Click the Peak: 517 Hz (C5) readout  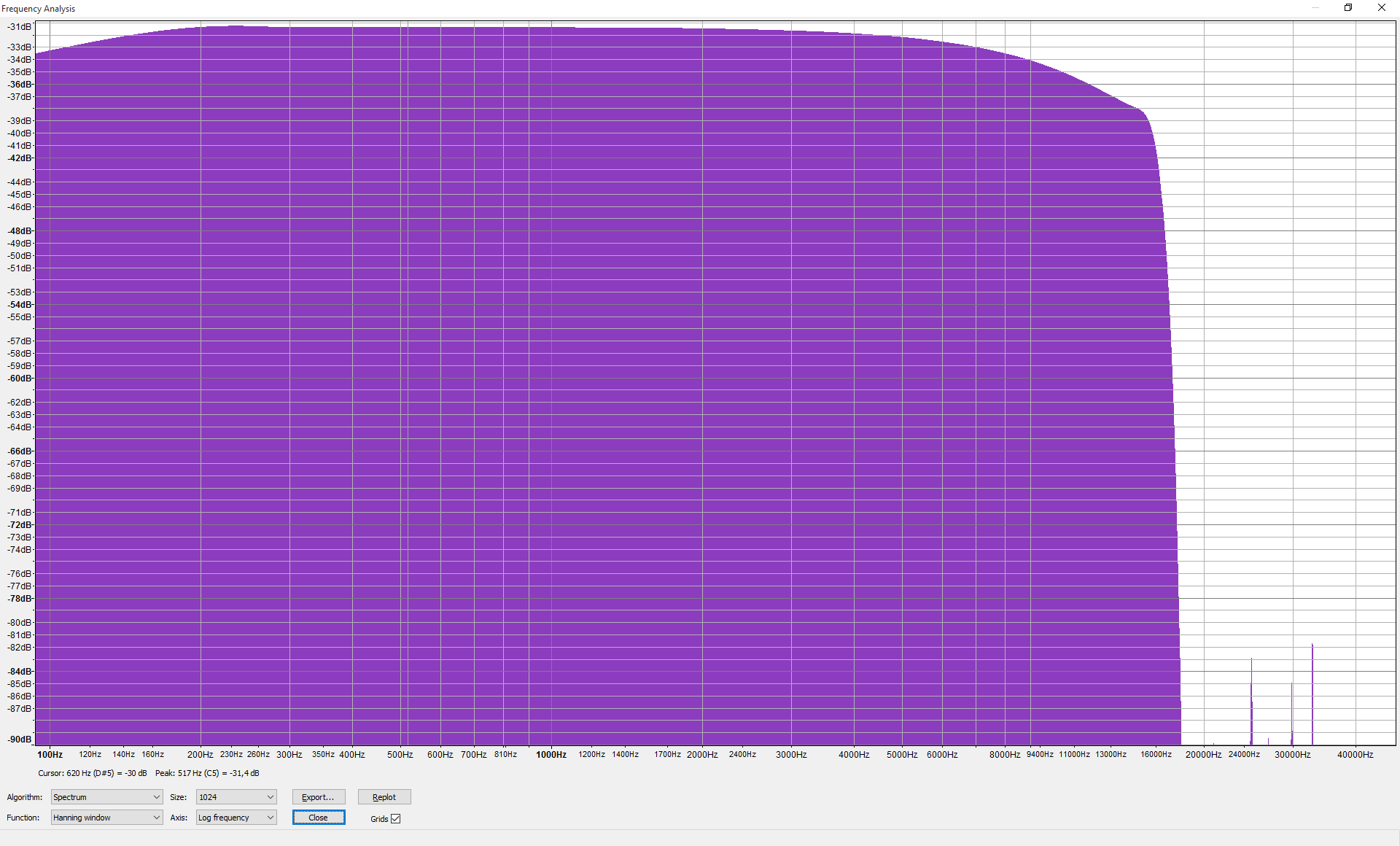tap(207, 773)
